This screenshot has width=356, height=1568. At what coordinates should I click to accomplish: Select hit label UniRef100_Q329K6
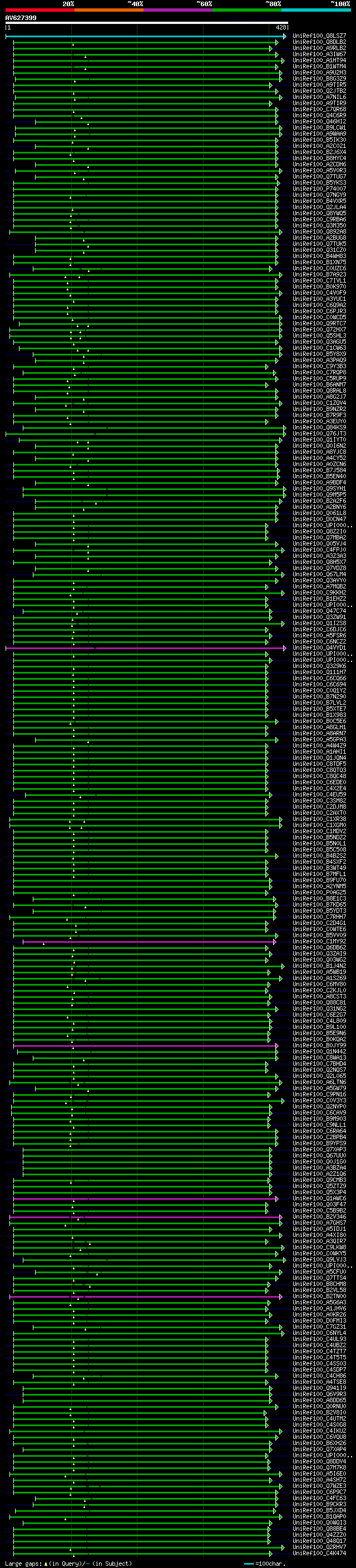pos(319,666)
